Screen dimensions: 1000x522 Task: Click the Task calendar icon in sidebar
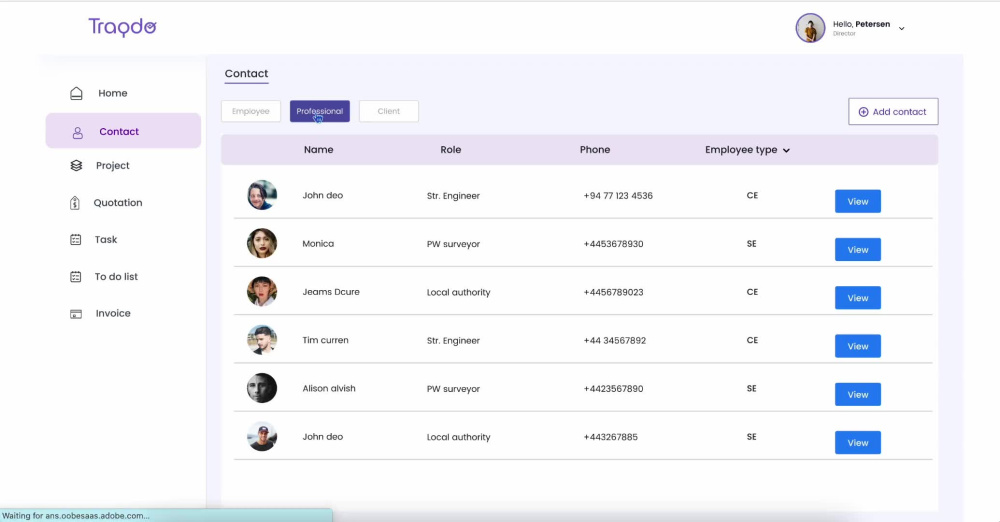click(x=76, y=240)
